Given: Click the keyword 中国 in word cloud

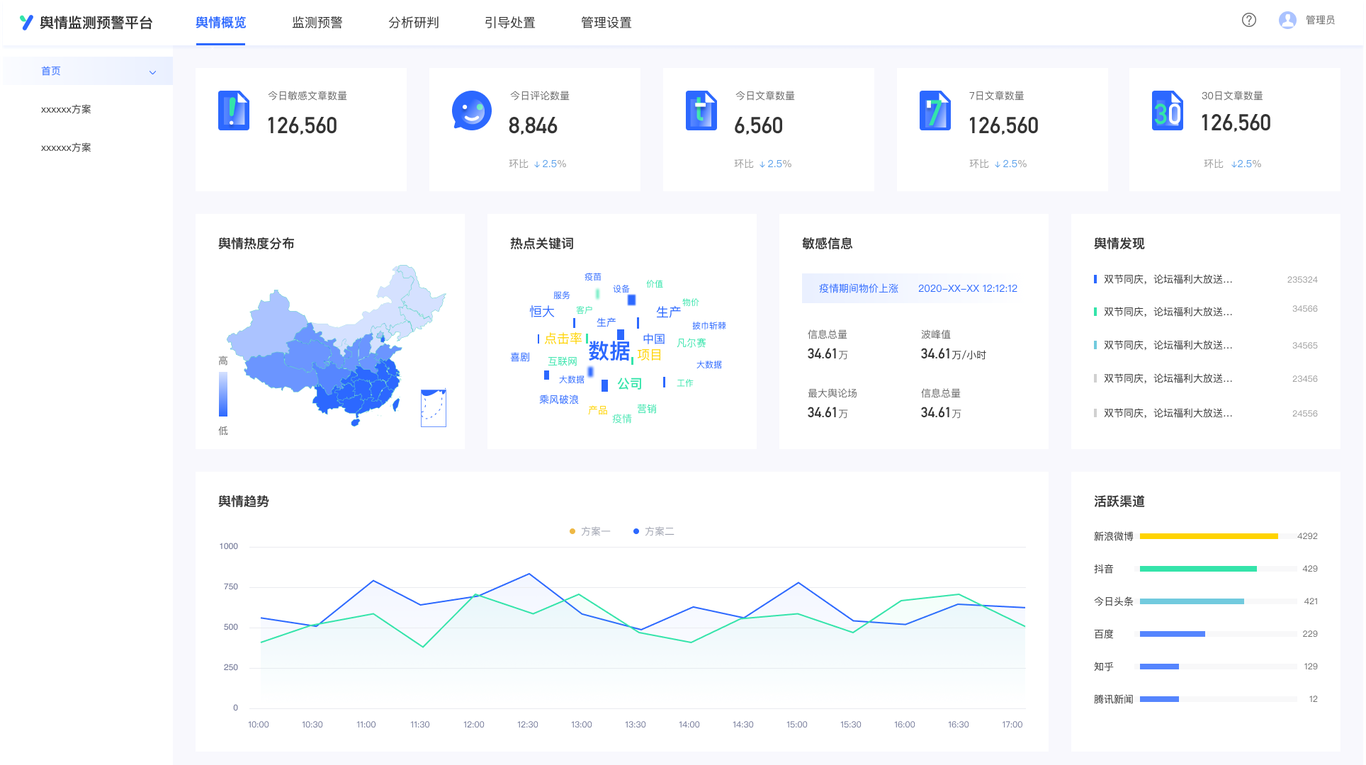Looking at the screenshot, I should 654,339.
